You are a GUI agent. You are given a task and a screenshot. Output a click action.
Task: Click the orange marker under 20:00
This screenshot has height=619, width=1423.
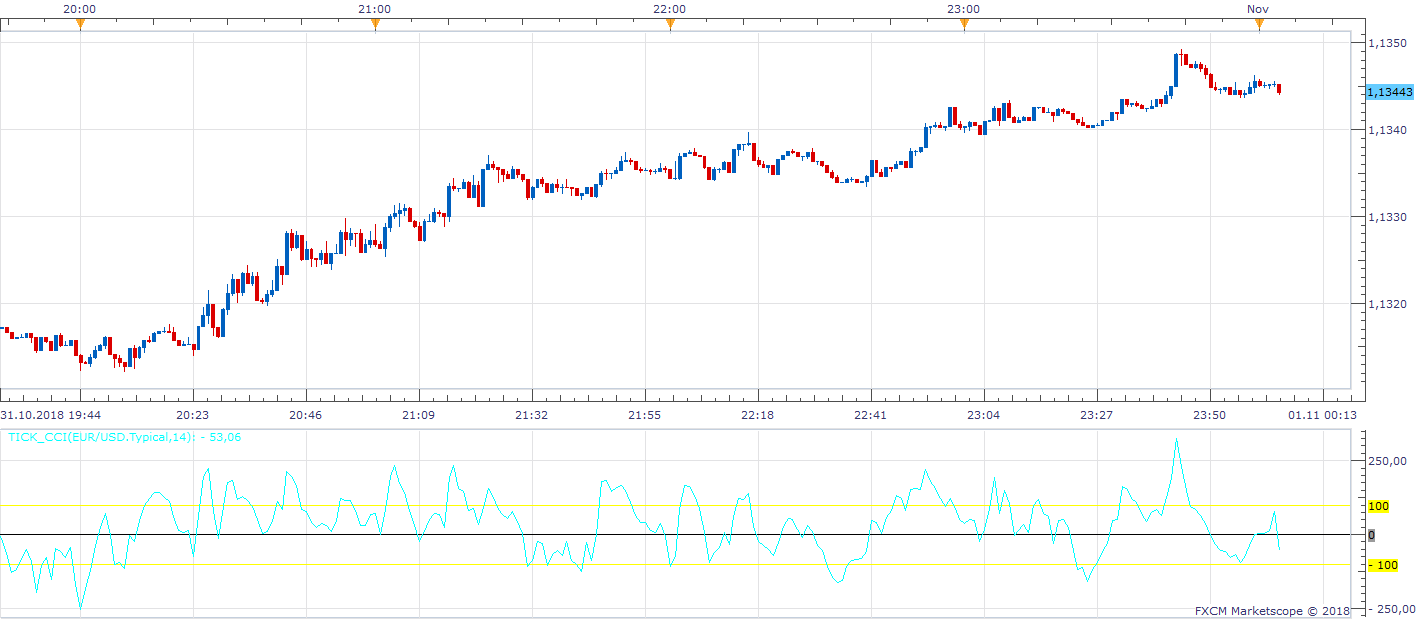coord(80,25)
